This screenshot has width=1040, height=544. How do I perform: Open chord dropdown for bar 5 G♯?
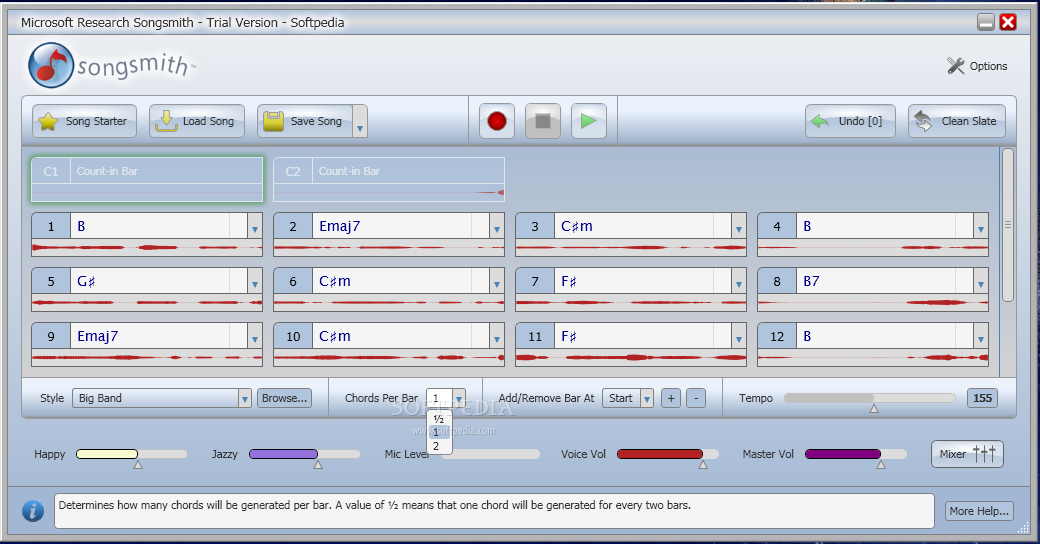(255, 281)
